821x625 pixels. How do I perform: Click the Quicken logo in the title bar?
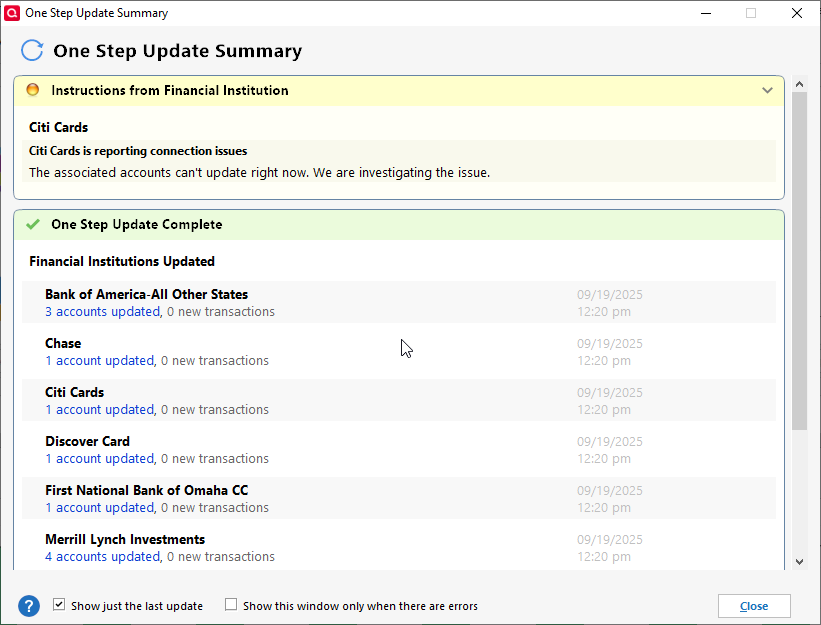tap(12, 13)
